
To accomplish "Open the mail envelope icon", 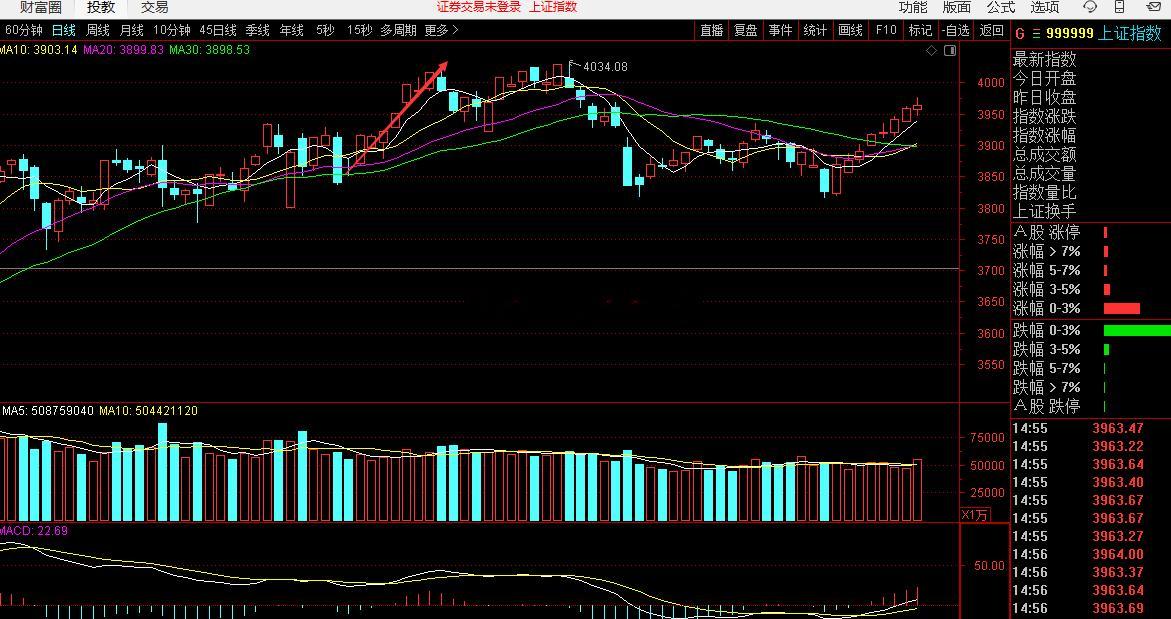I will pos(1155,7).
